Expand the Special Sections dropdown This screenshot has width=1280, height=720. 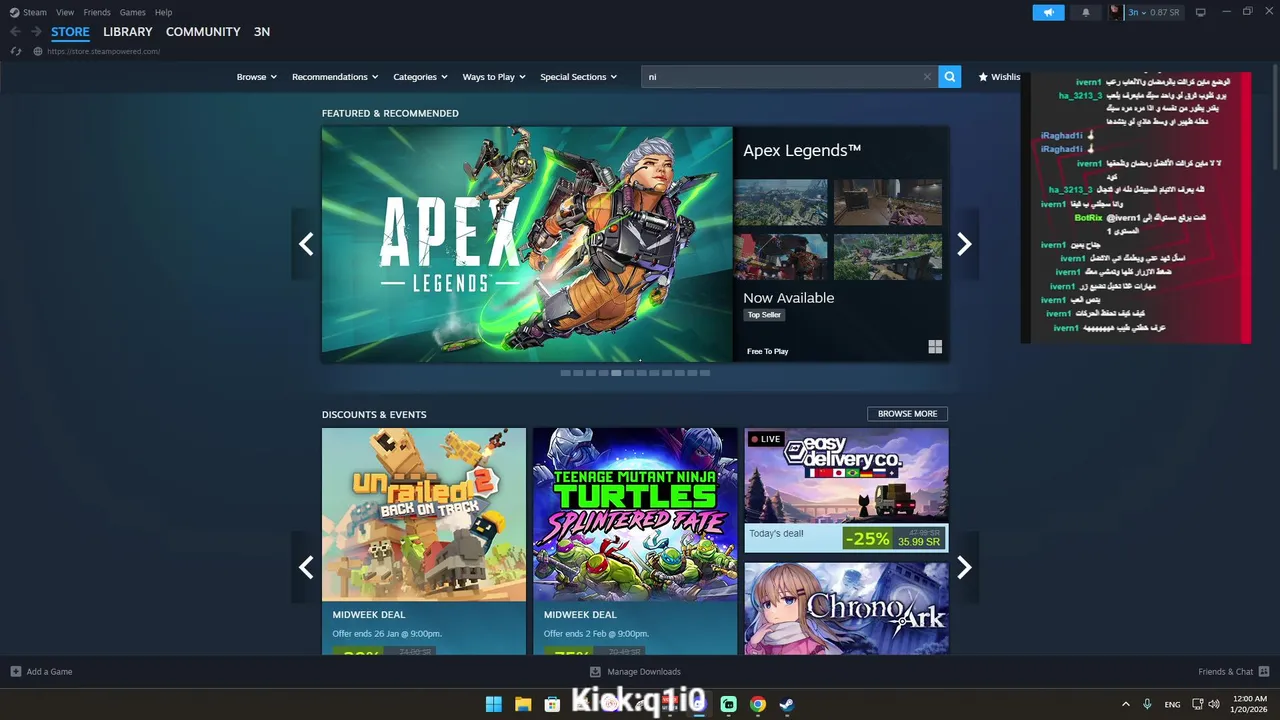click(579, 77)
